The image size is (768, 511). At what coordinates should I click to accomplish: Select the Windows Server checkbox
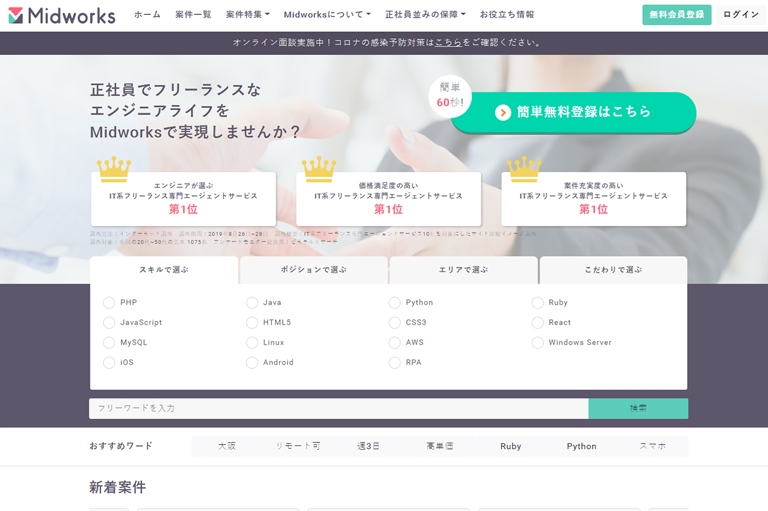click(537, 342)
